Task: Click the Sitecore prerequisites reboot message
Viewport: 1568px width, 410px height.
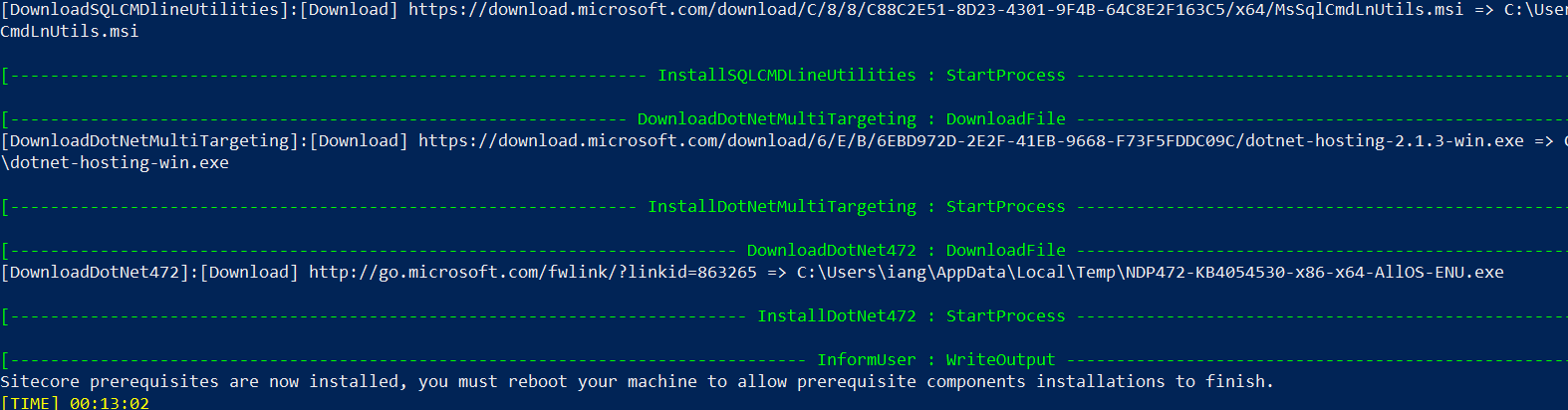Action: [x=638, y=382]
